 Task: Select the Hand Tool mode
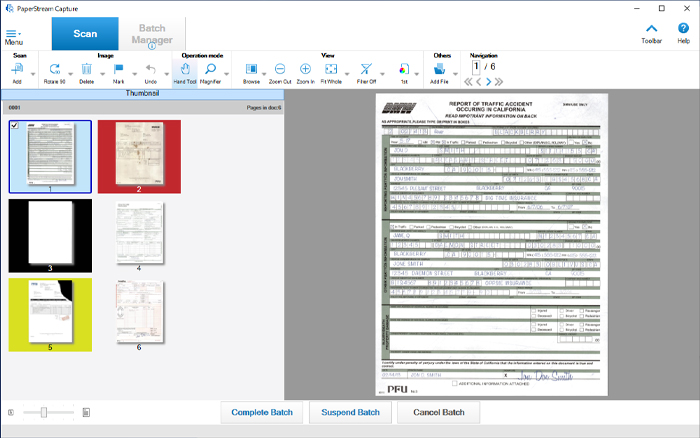point(185,74)
